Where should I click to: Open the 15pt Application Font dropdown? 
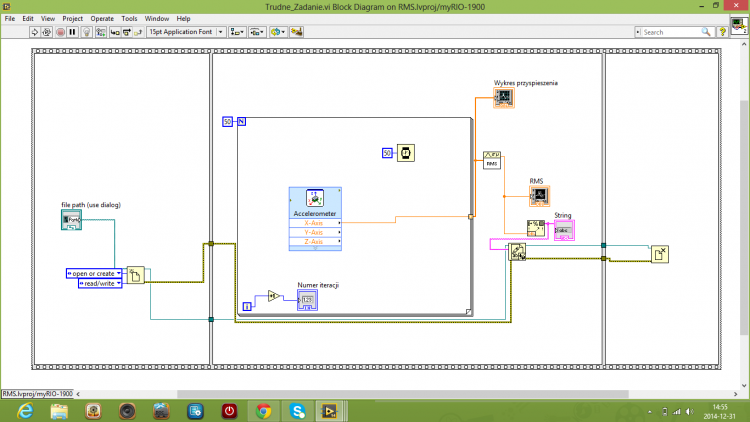(x=186, y=32)
